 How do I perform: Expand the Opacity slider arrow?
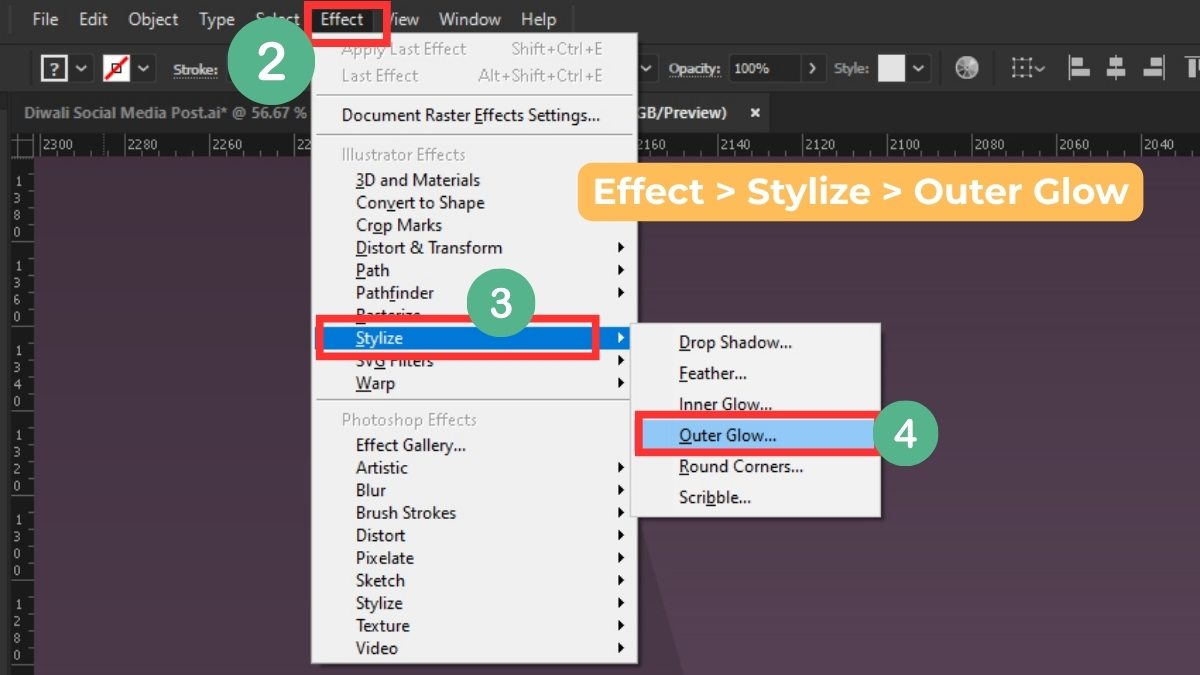click(812, 69)
